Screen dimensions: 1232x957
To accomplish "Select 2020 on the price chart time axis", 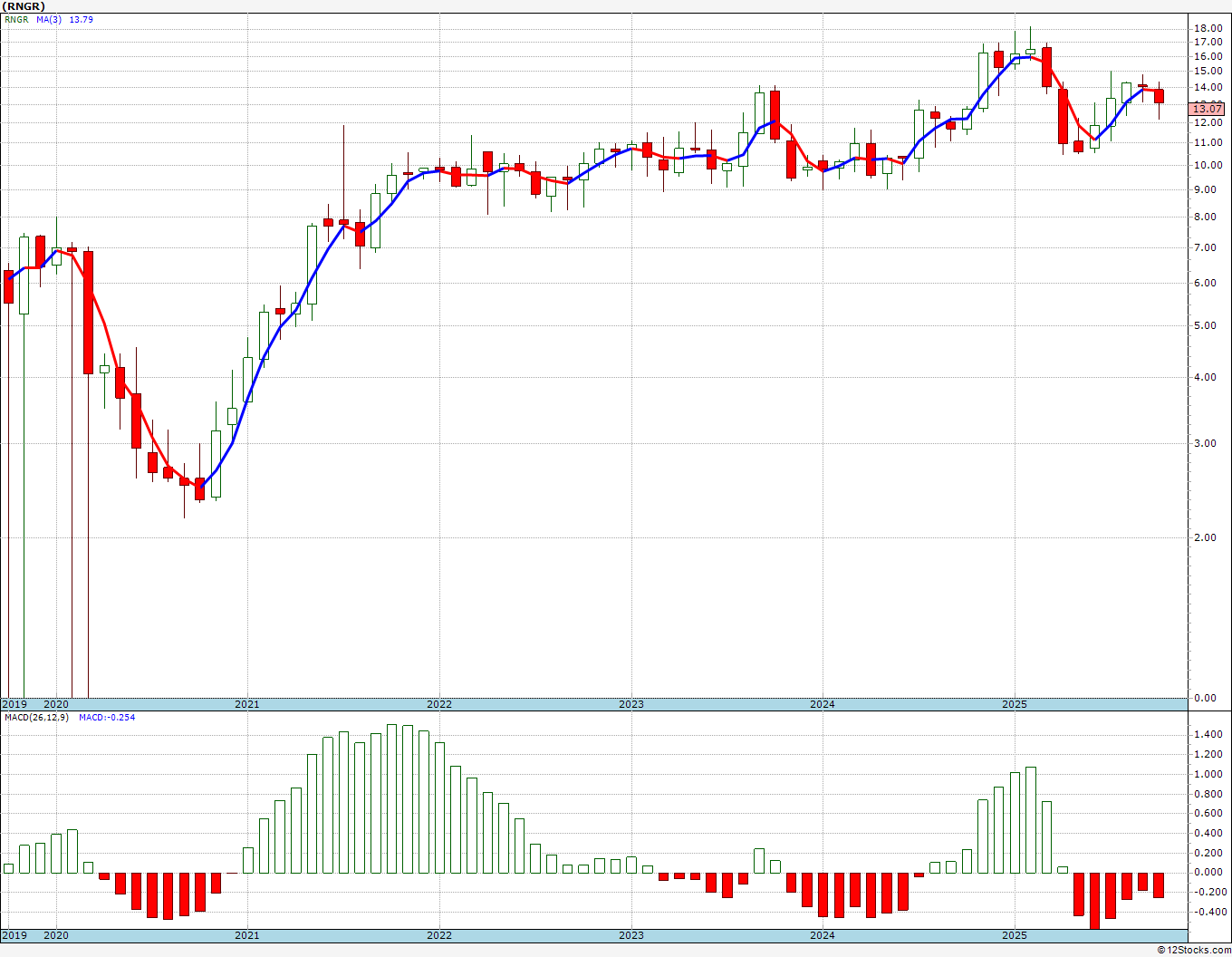I will [56, 704].
